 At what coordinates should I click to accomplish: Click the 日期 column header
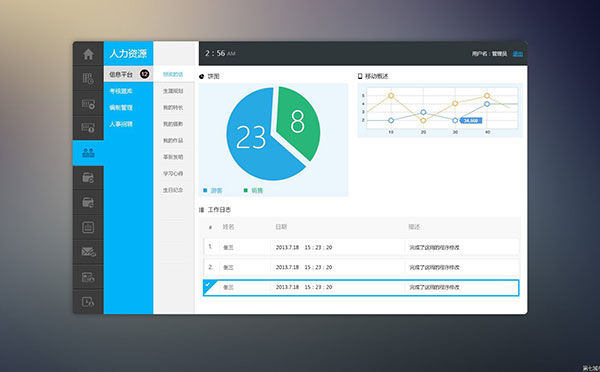click(x=281, y=227)
